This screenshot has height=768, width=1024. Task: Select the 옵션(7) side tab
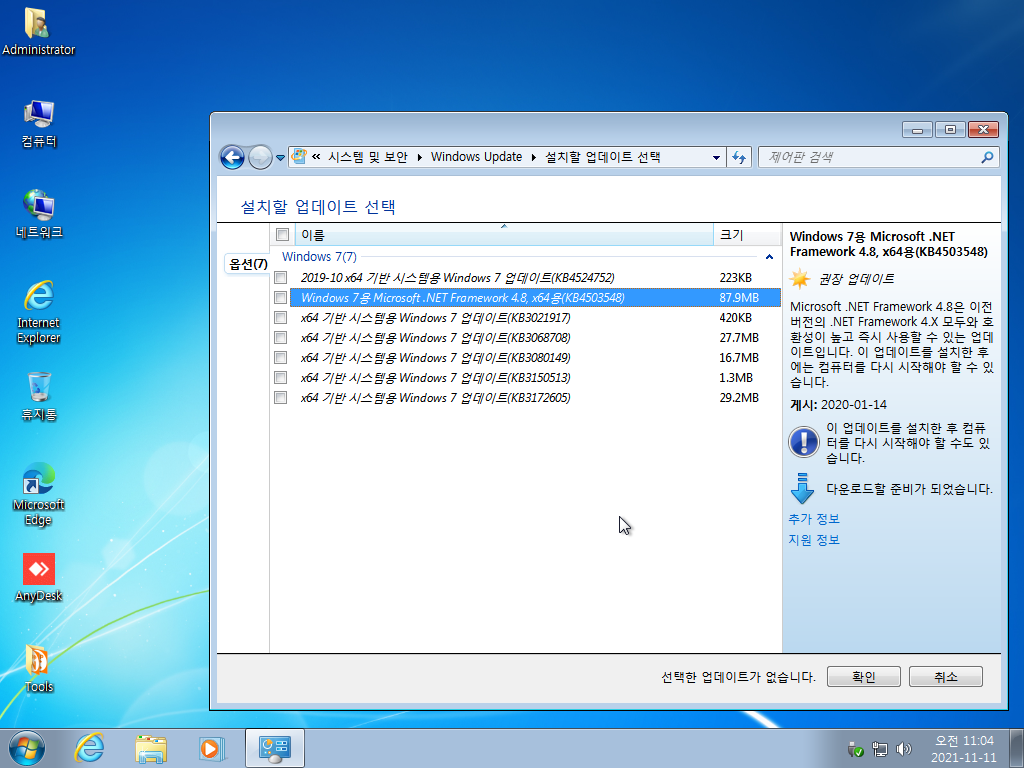(x=248, y=264)
